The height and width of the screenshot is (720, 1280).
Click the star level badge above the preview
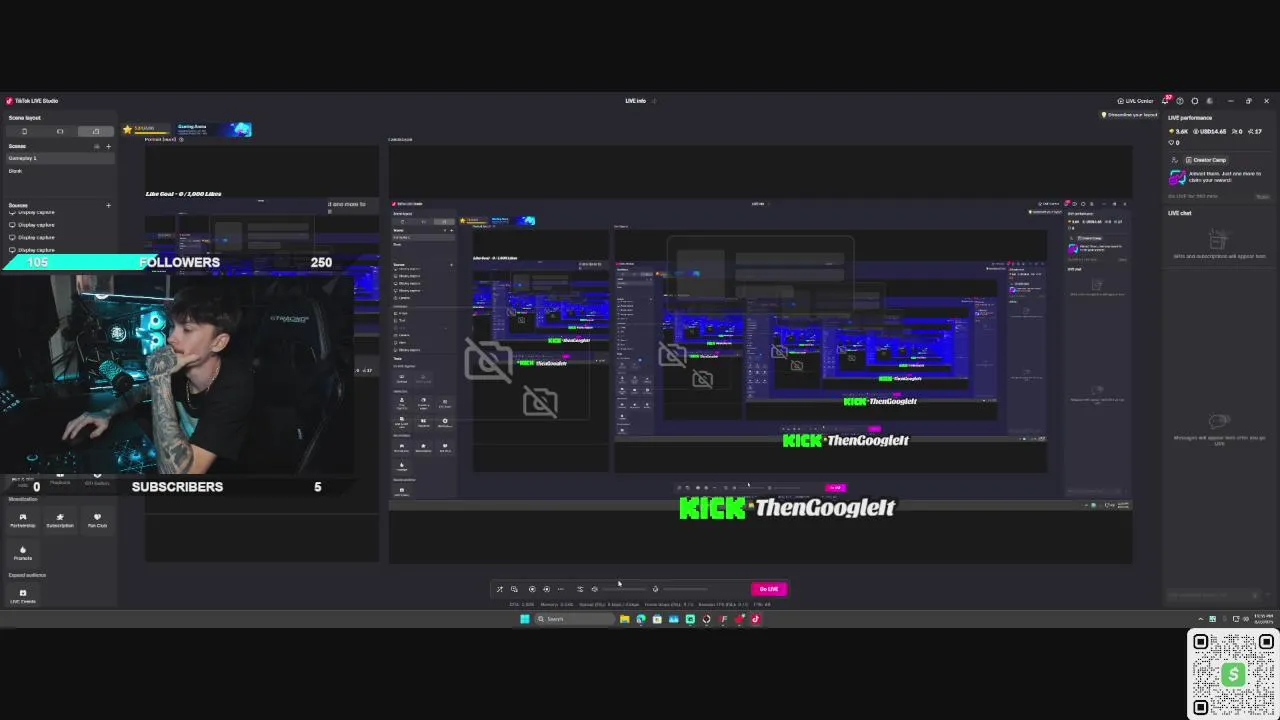(x=145, y=129)
